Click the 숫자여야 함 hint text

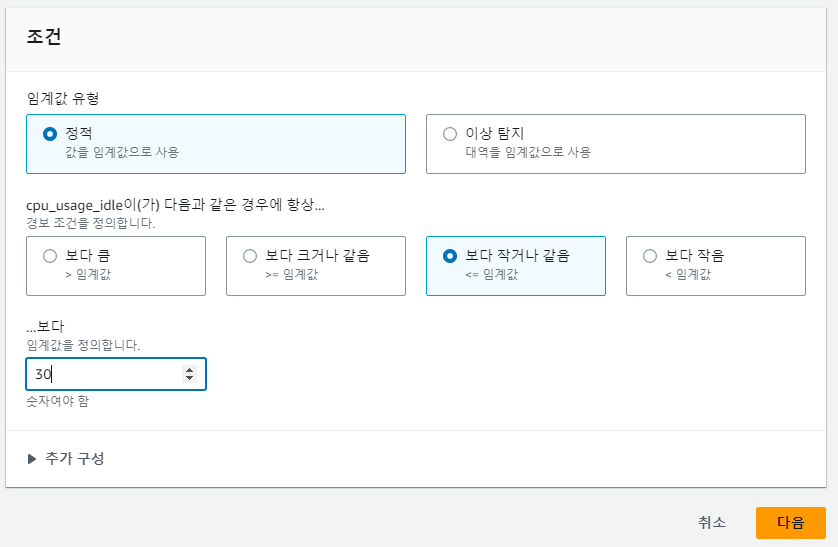coord(58,401)
